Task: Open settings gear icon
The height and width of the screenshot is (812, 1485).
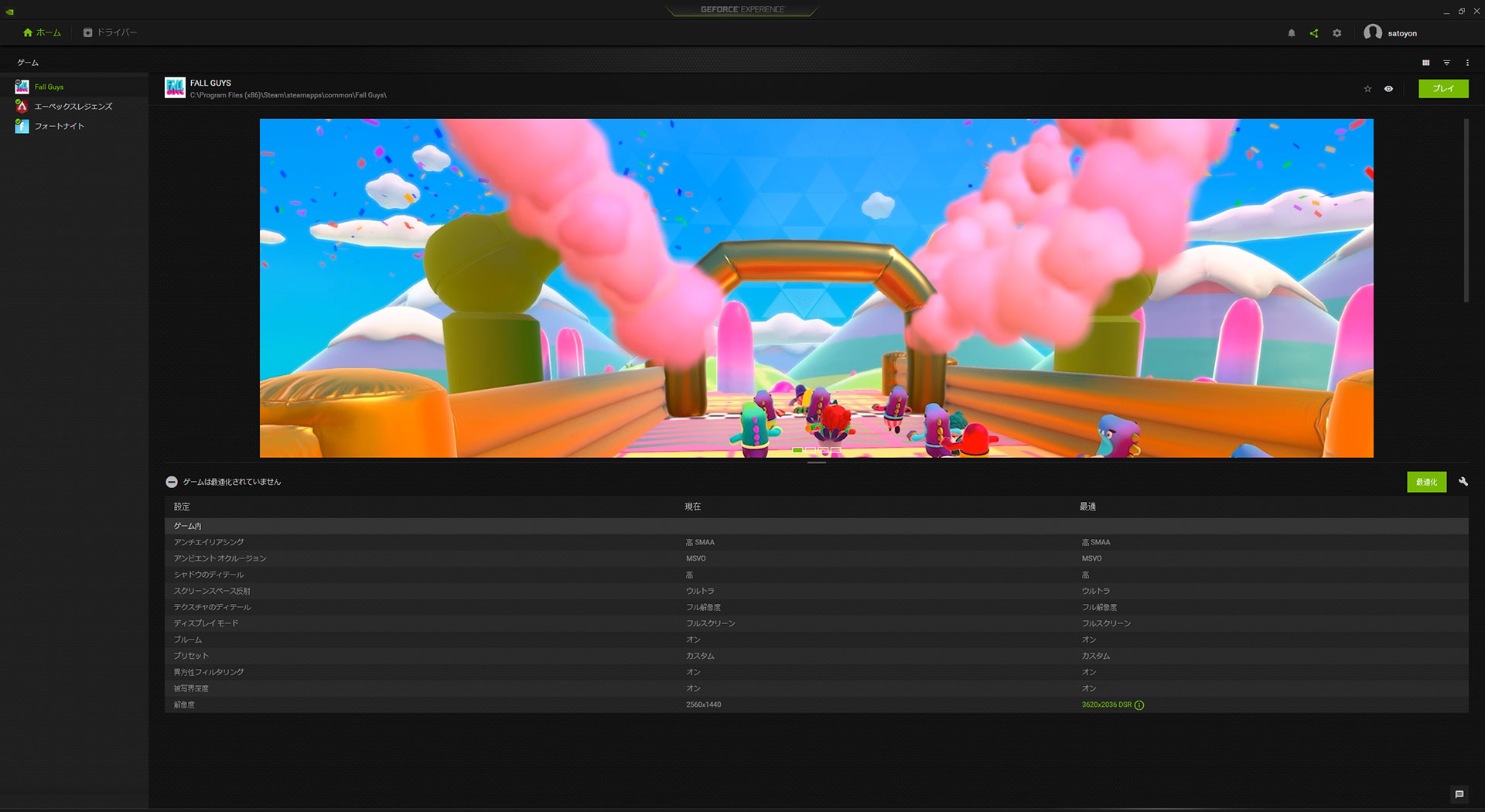Action: (x=1336, y=33)
